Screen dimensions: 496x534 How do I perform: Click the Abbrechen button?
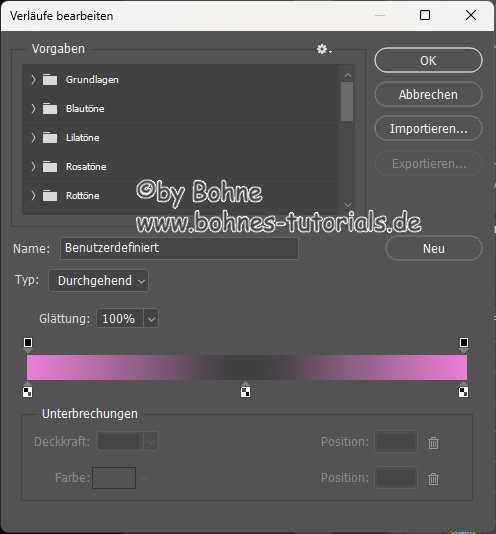click(x=428, y=94)
